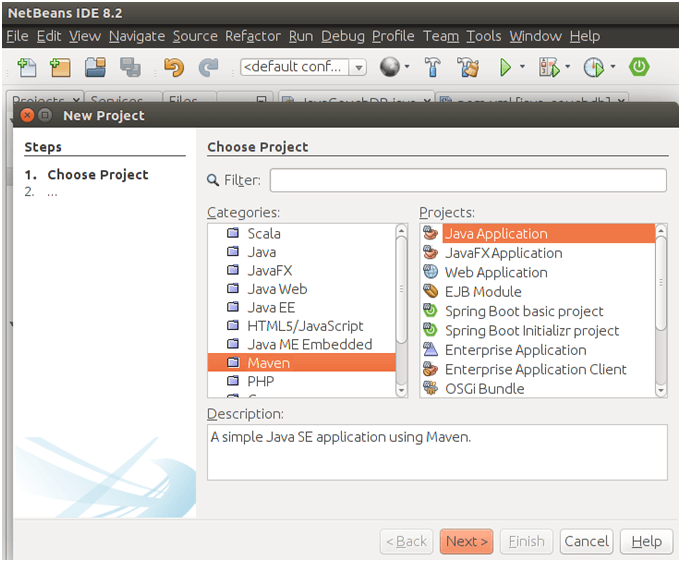The width and height of the screenshot is (681, 562).
Task: Open the File menu
Action: coord(17,36)
